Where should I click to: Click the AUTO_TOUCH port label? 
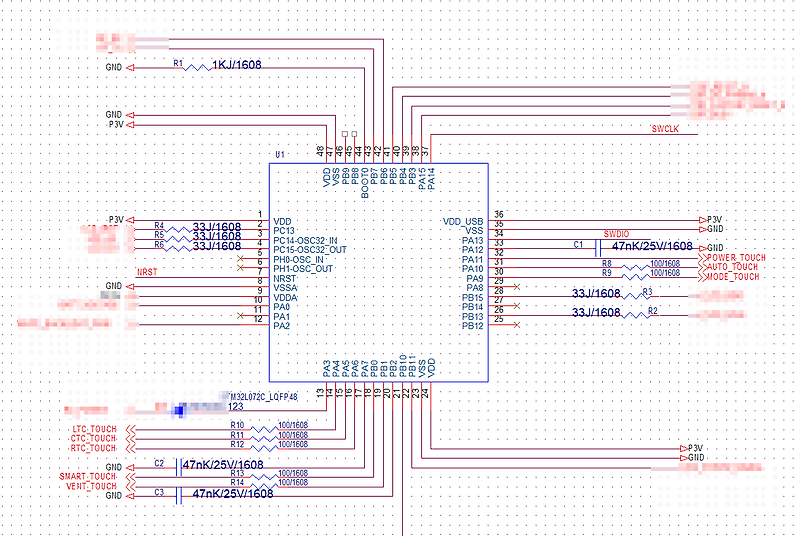733,267
